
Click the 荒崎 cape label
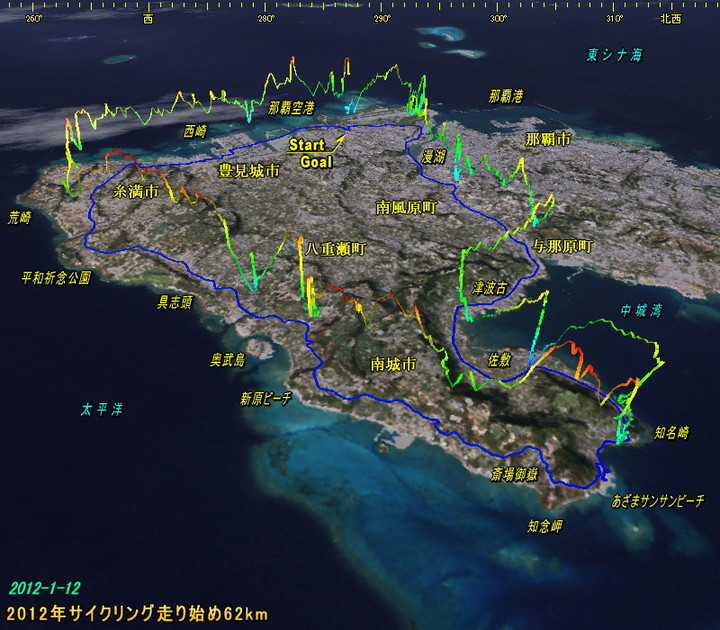point(19,218)
